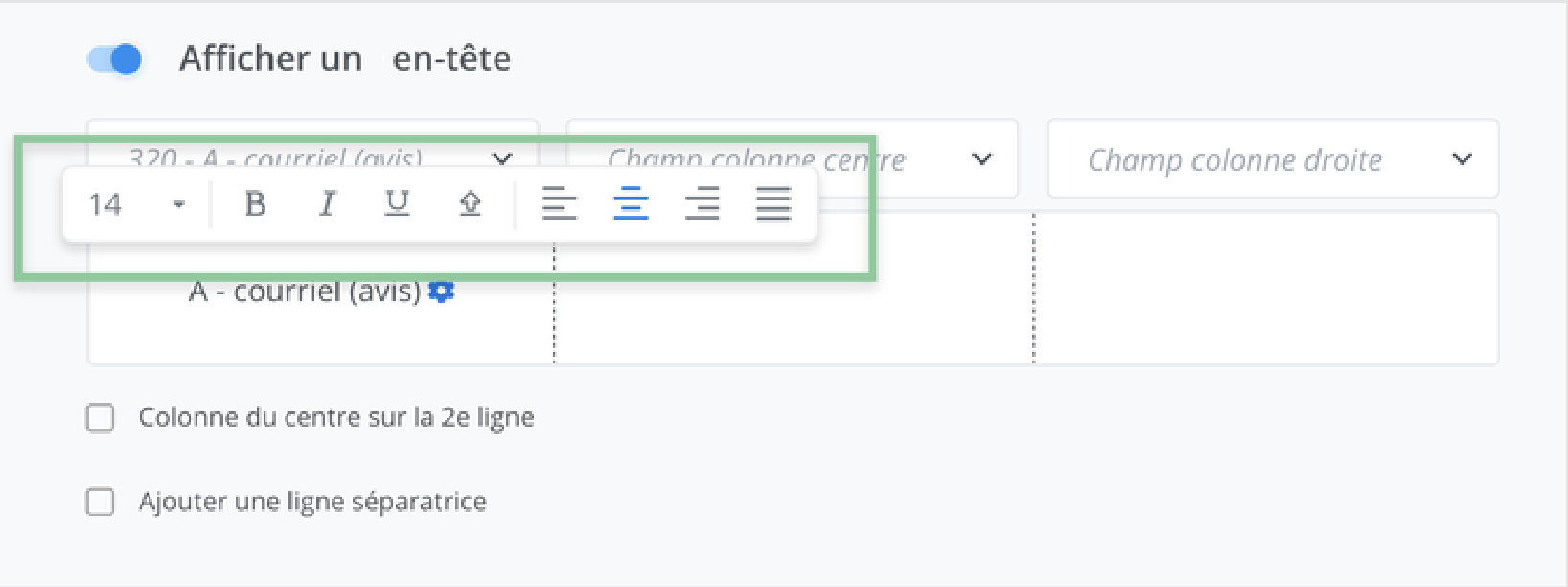Click the empty center column preview area
Screen dimensions: 1568x587
tap(794, 307)
